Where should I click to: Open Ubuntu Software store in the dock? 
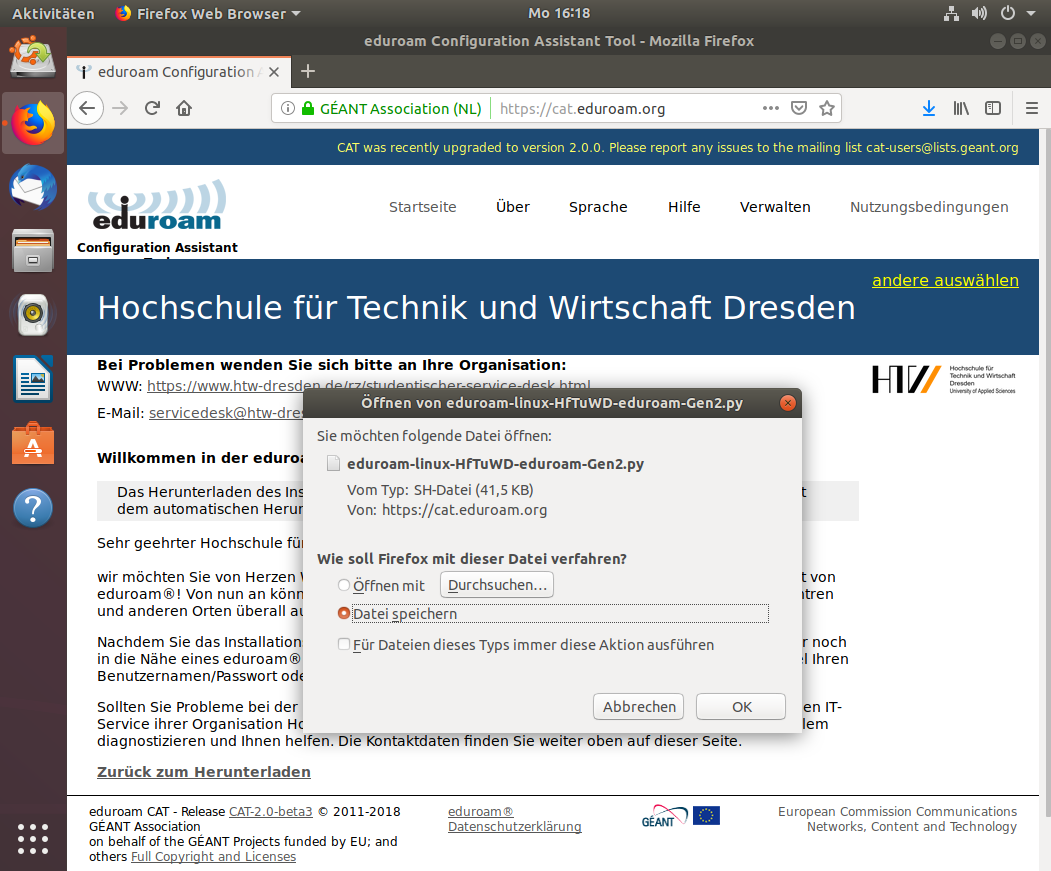pos(33,443)
